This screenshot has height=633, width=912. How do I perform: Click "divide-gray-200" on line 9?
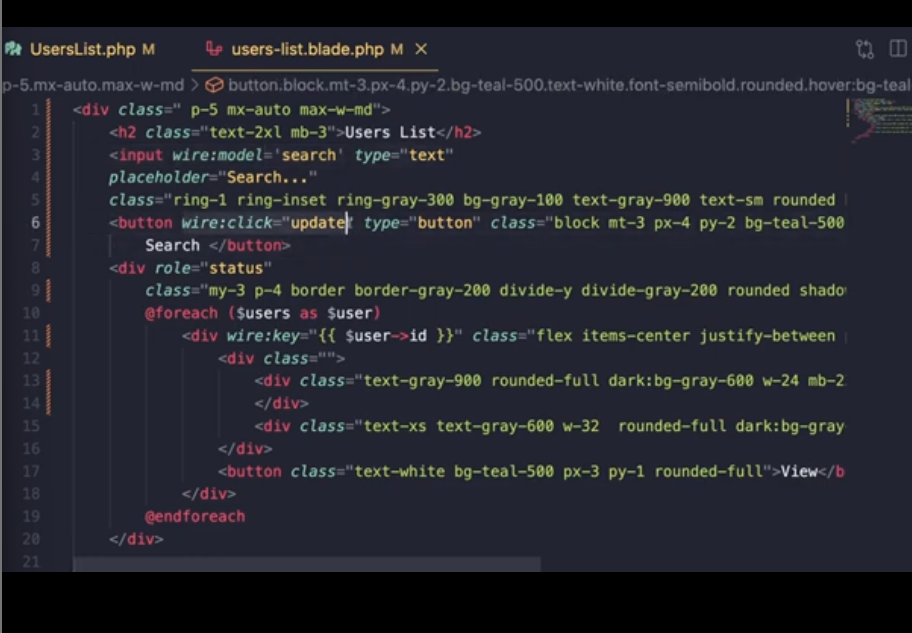pos(649,290)
